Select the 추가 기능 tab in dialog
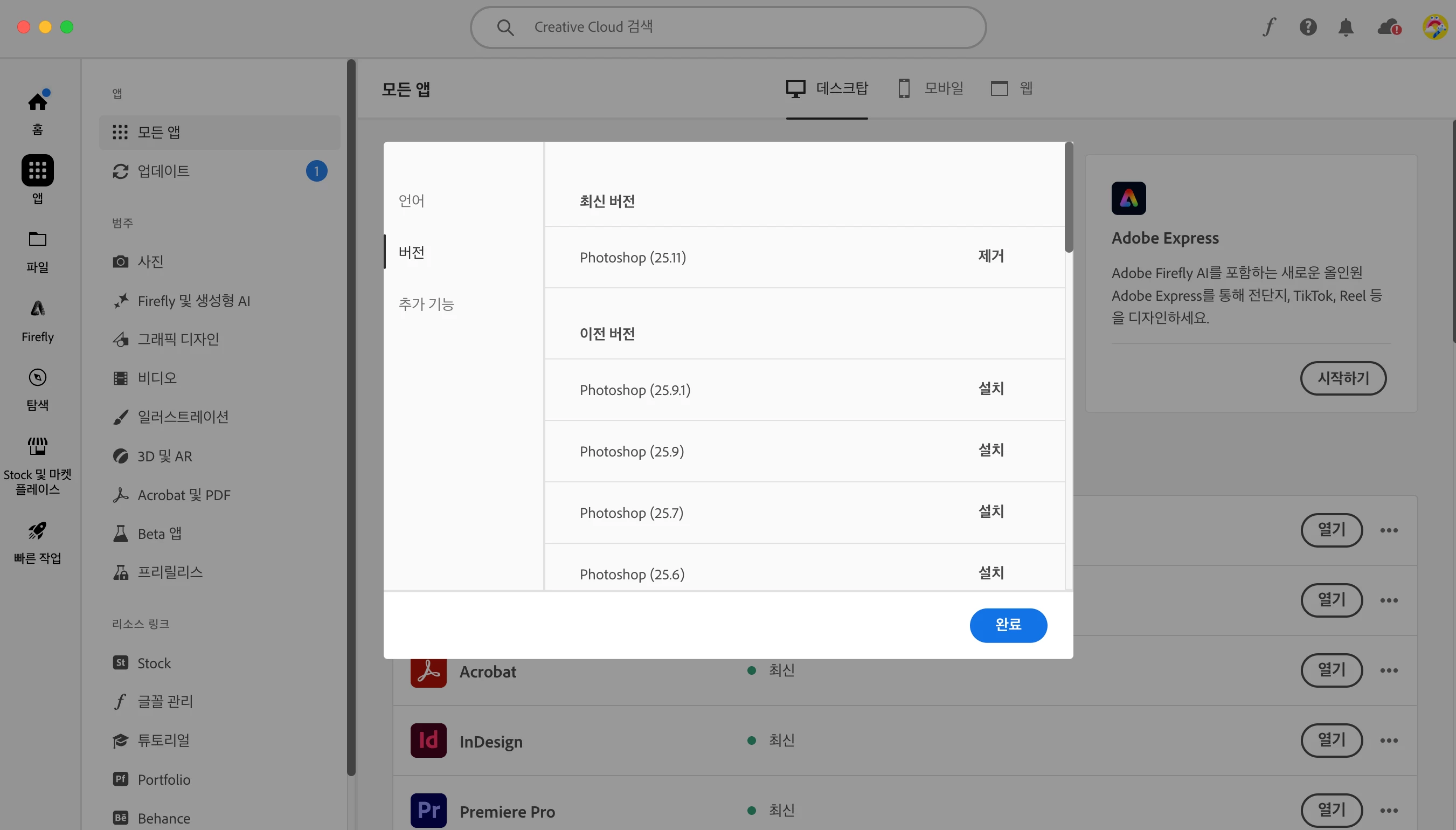The height and width of the screenshot is (830, 1456). click(426, 304)
